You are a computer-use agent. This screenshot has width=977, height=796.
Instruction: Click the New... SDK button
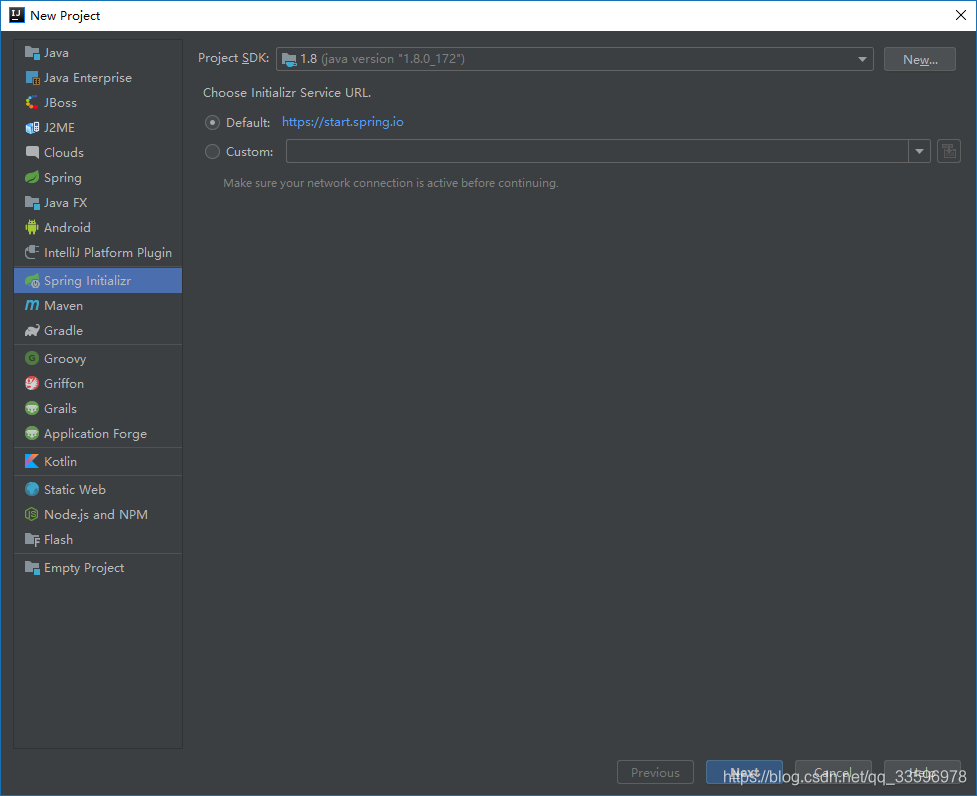click(920, 59)
